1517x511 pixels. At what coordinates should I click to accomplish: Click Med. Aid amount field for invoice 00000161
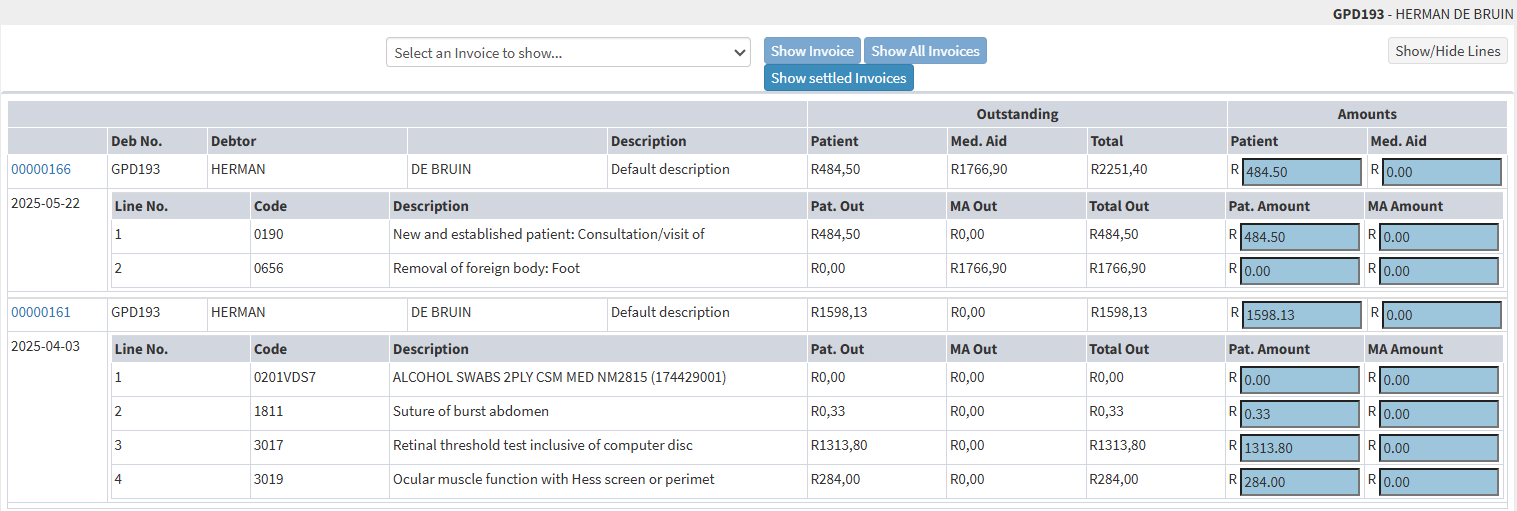click(x=1441, y=315)
